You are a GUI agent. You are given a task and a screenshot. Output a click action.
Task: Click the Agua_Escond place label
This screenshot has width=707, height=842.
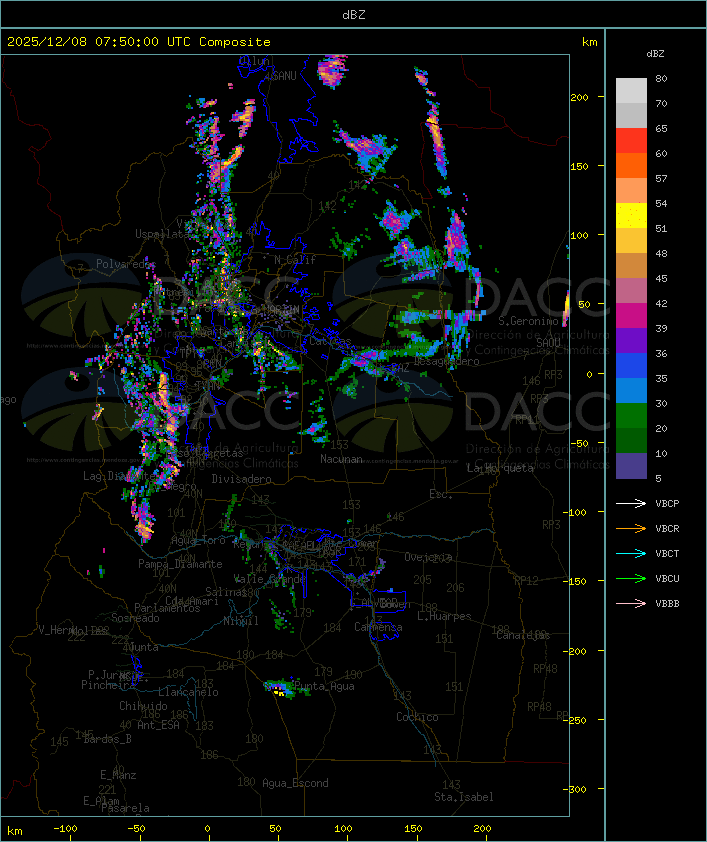click(x=295, y=783)
